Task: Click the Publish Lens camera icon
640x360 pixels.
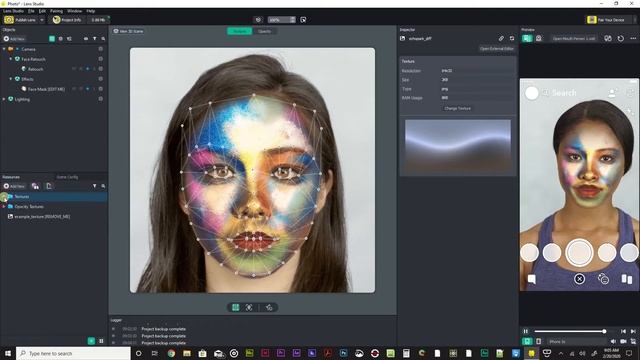Action: (9, 20)
